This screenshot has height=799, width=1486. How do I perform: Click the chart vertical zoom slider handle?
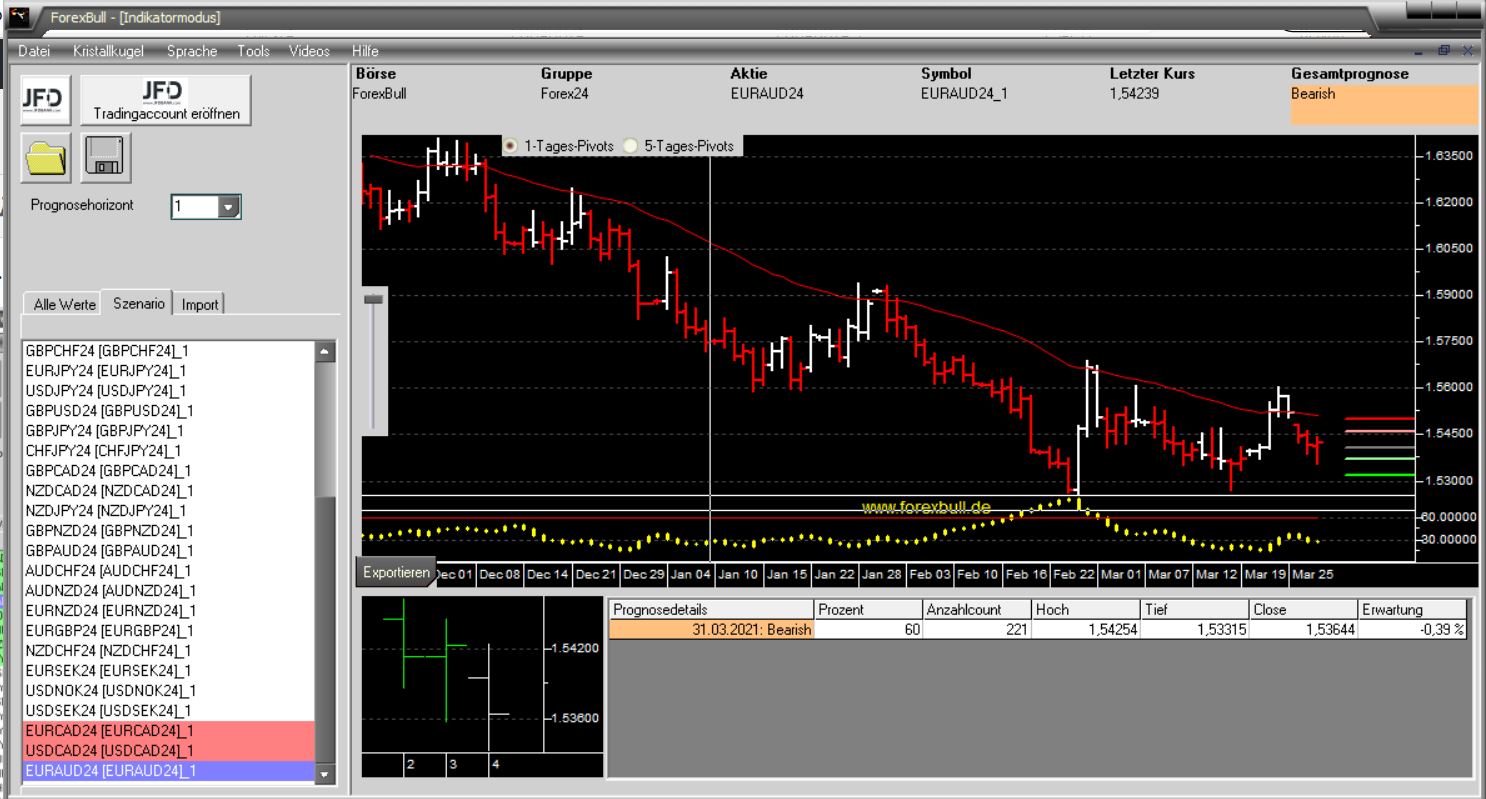pyautogui.click(x=374, y=298)
